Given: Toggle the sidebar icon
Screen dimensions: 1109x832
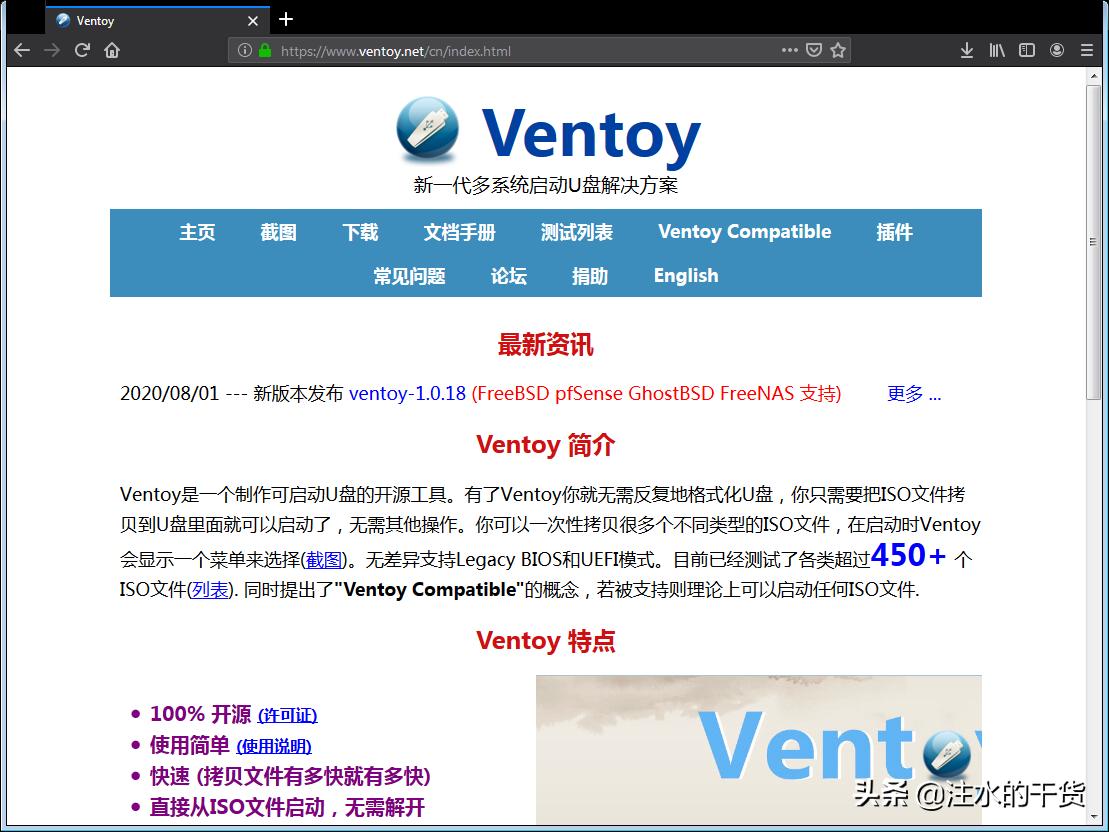Looking at the screenshot, I should 1026,50.
